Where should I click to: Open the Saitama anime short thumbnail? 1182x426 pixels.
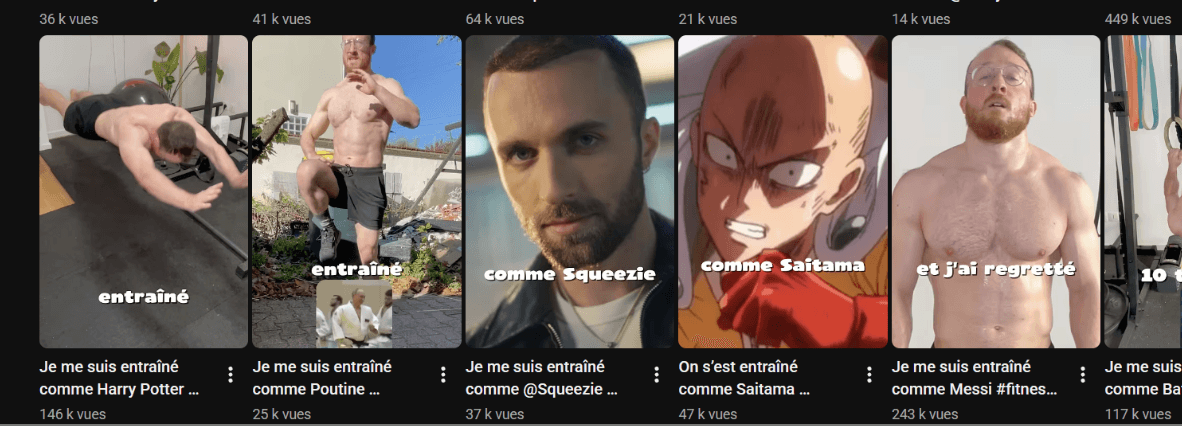pyautogui.click(x=782, y=192)
